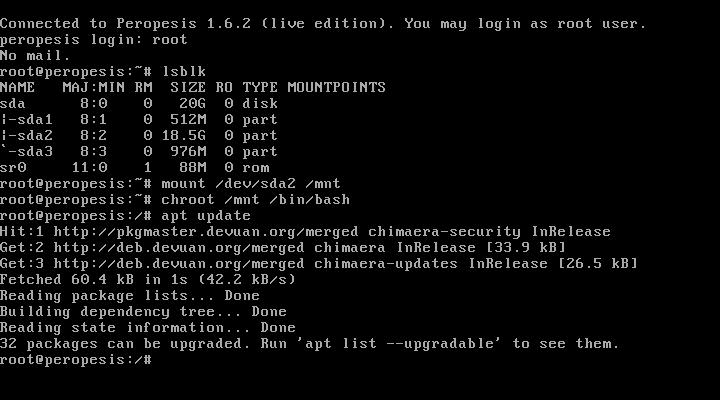Click the apt update command text
Screen dimensions: 720x400
click(x=206, y=216)
